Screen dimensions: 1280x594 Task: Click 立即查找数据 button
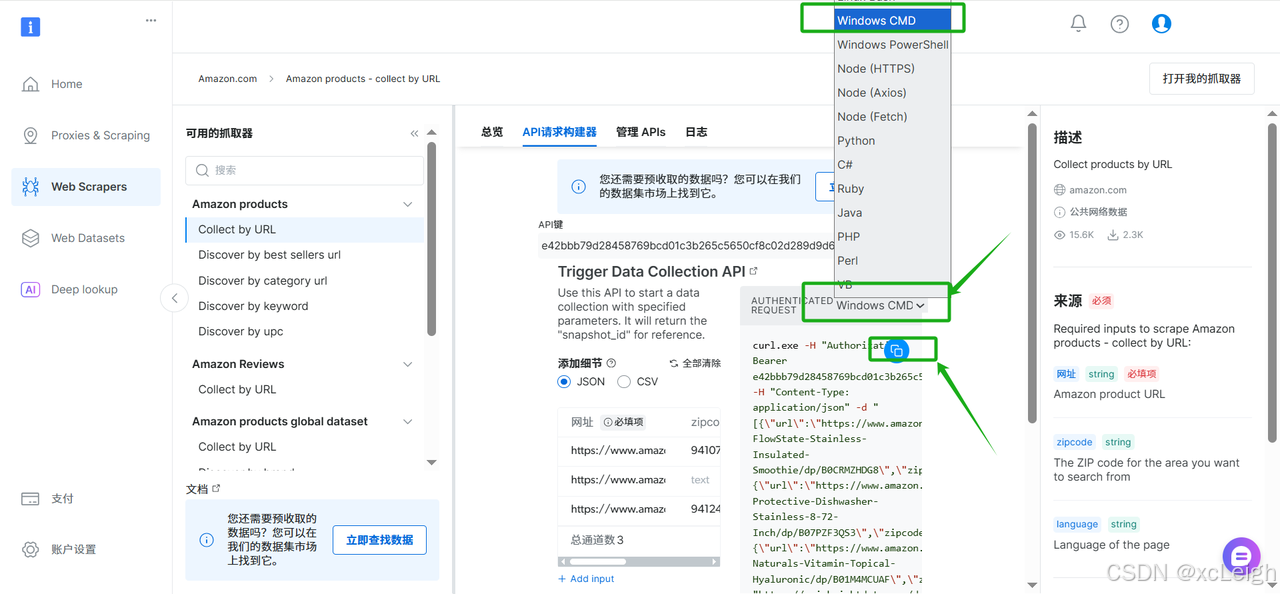(380, 540)
